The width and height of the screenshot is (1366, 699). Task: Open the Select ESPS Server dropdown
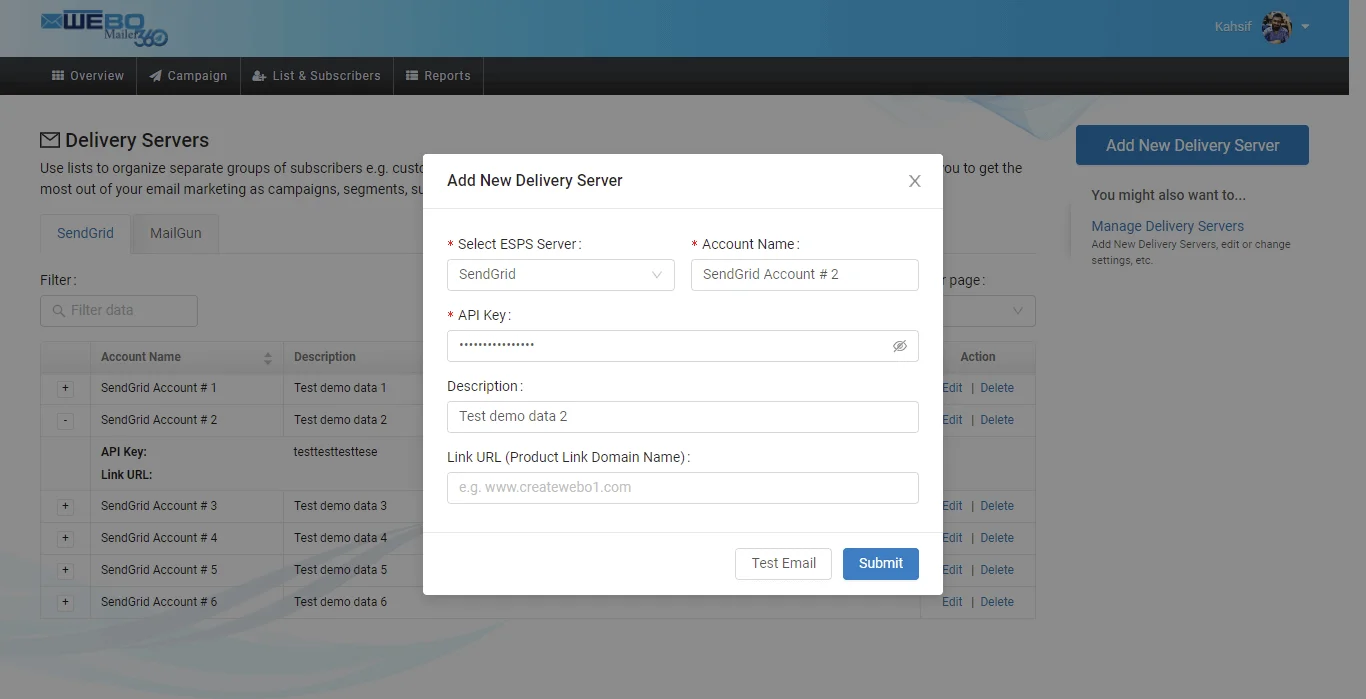[x=560, y=275]
